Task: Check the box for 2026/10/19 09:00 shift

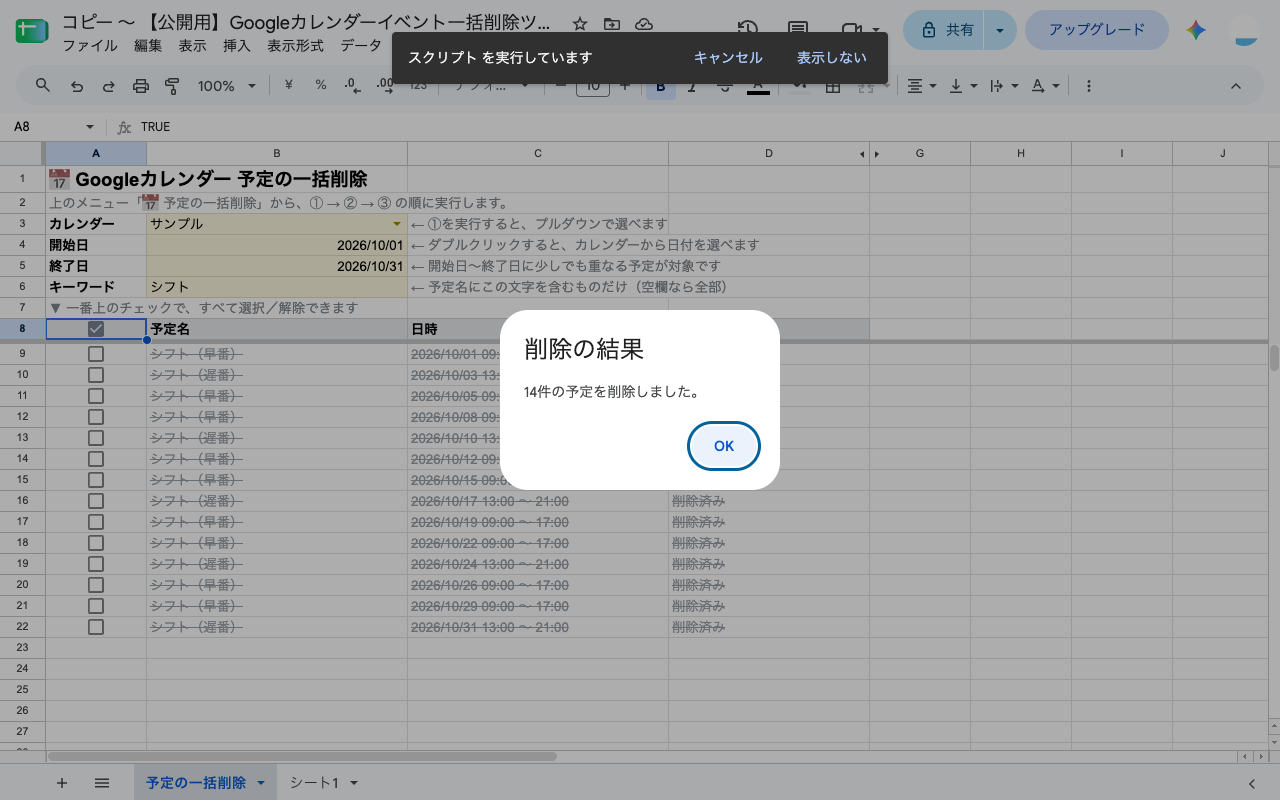Action: pos(96,522)
